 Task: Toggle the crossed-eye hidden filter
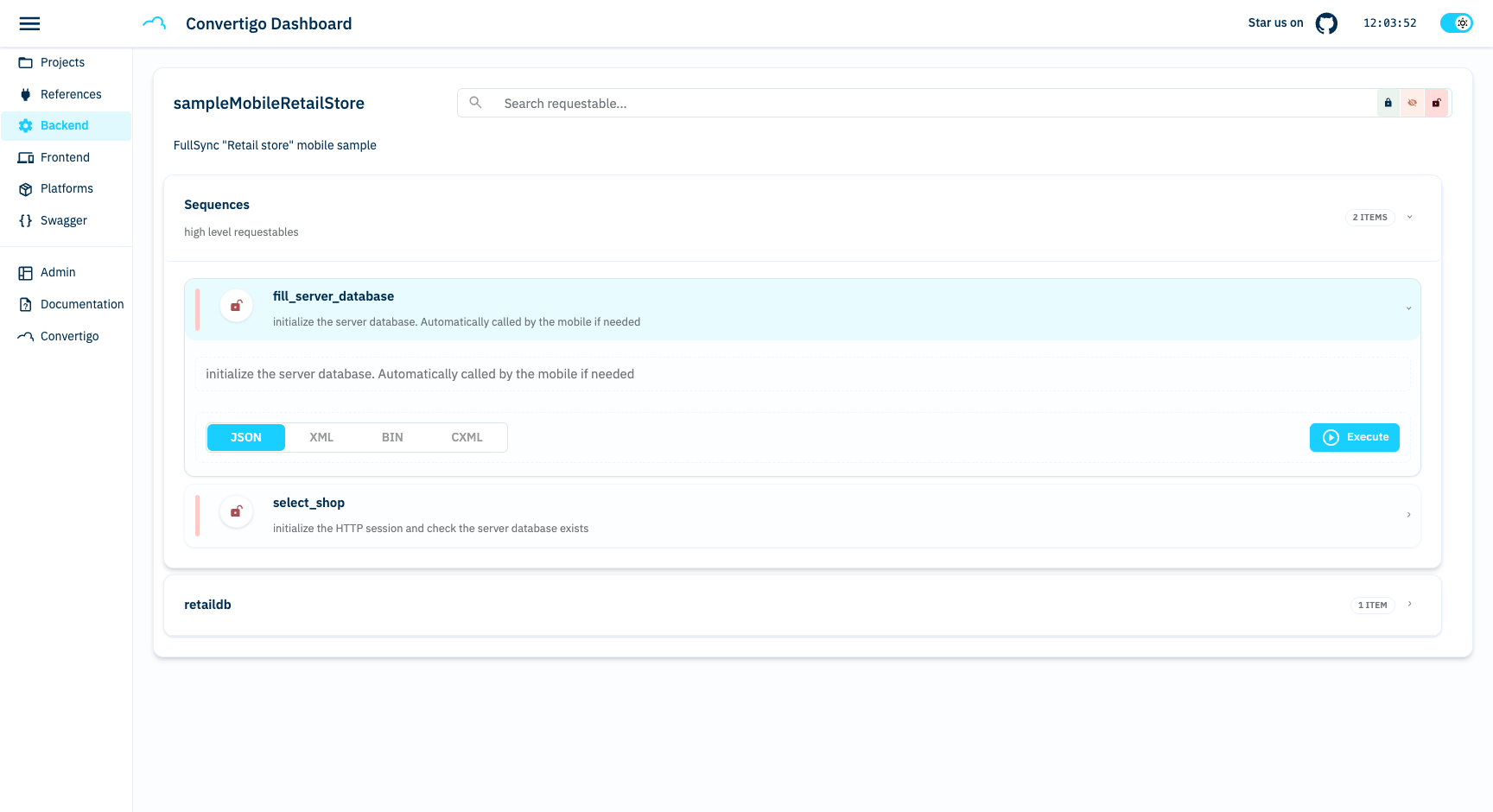[x=1413, y=103]
